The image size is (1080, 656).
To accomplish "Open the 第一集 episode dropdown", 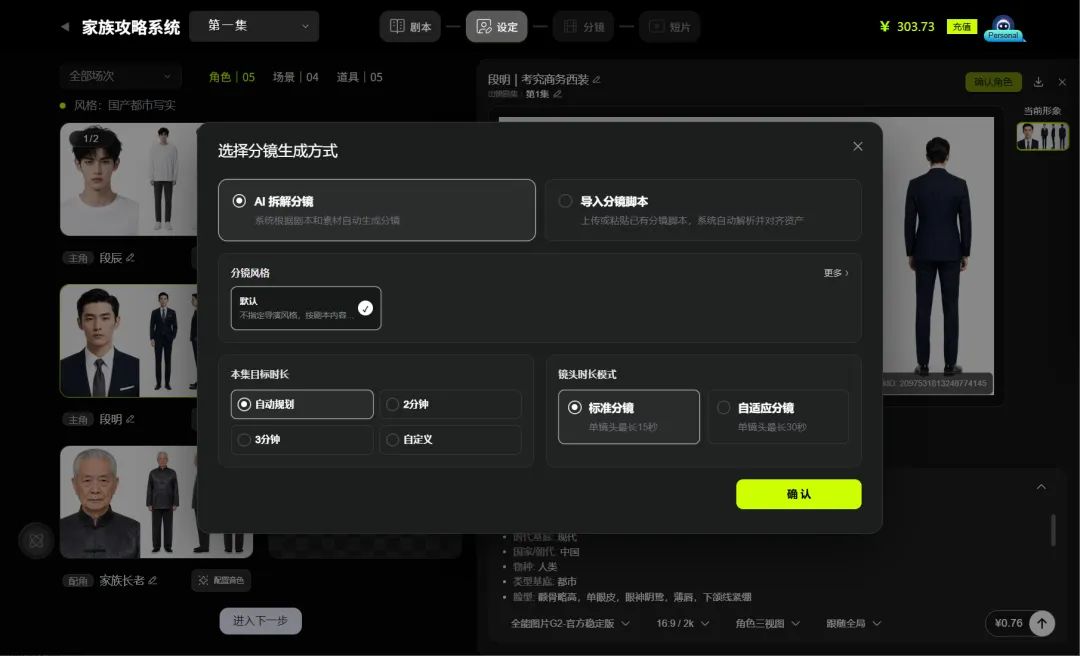I will (x=254, y=26).
